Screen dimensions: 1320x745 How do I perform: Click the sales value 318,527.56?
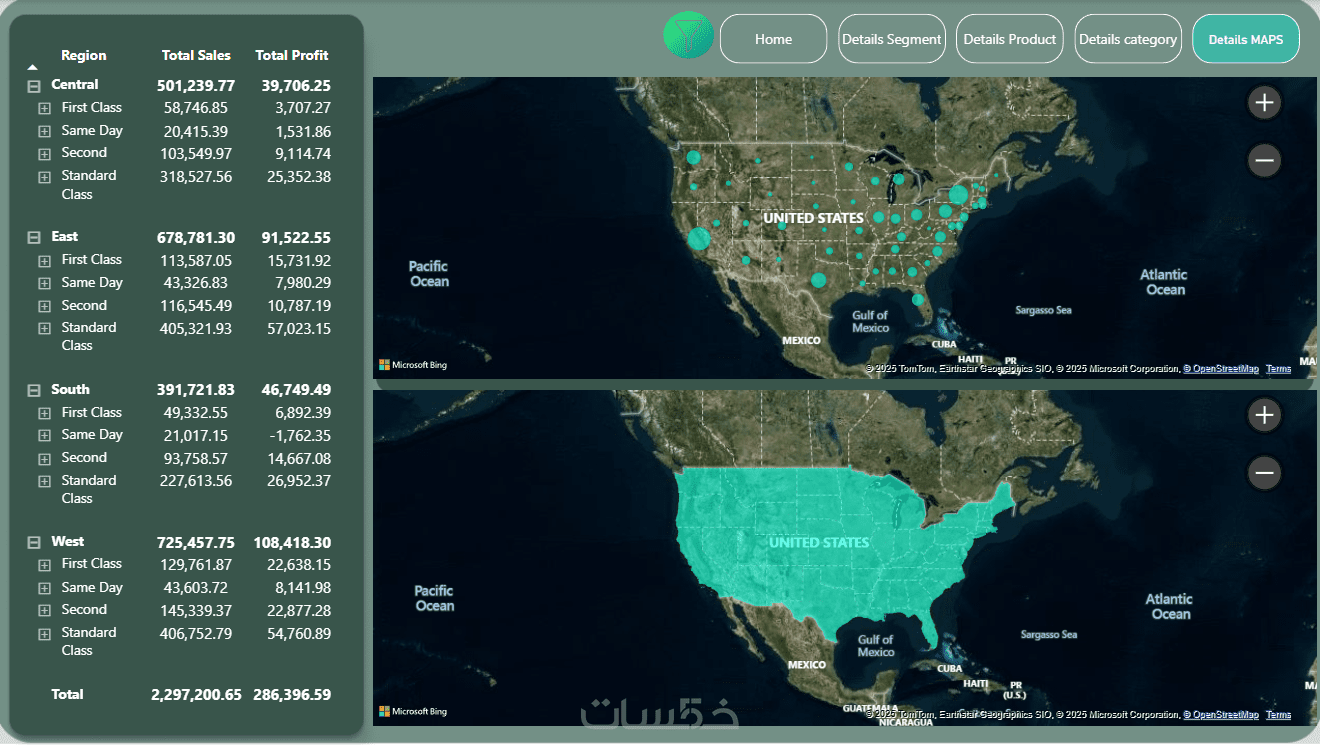point(196,176)
